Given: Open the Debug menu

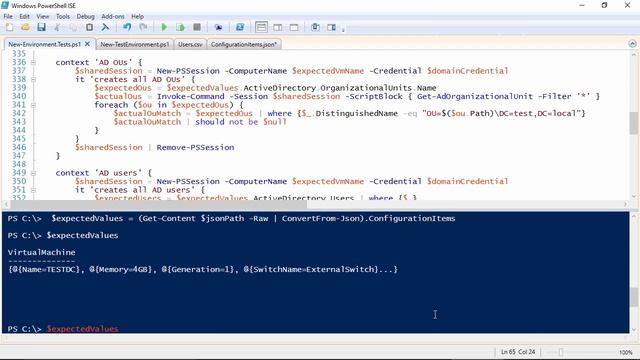Looking at the screenshot, I should click(x=85, y=16).
